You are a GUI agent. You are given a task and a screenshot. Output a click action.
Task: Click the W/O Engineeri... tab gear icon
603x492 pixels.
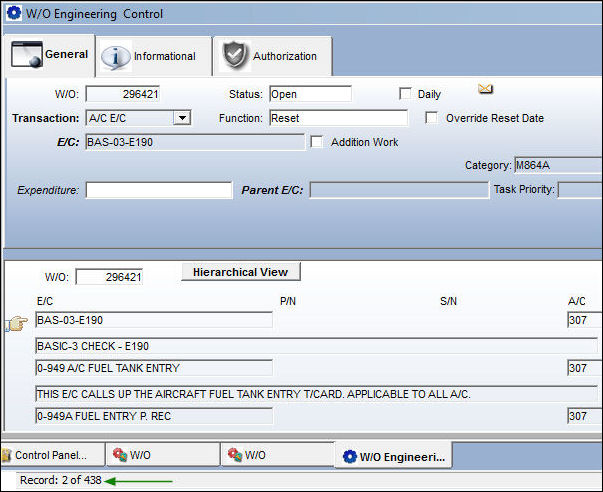tap(350, 457)
